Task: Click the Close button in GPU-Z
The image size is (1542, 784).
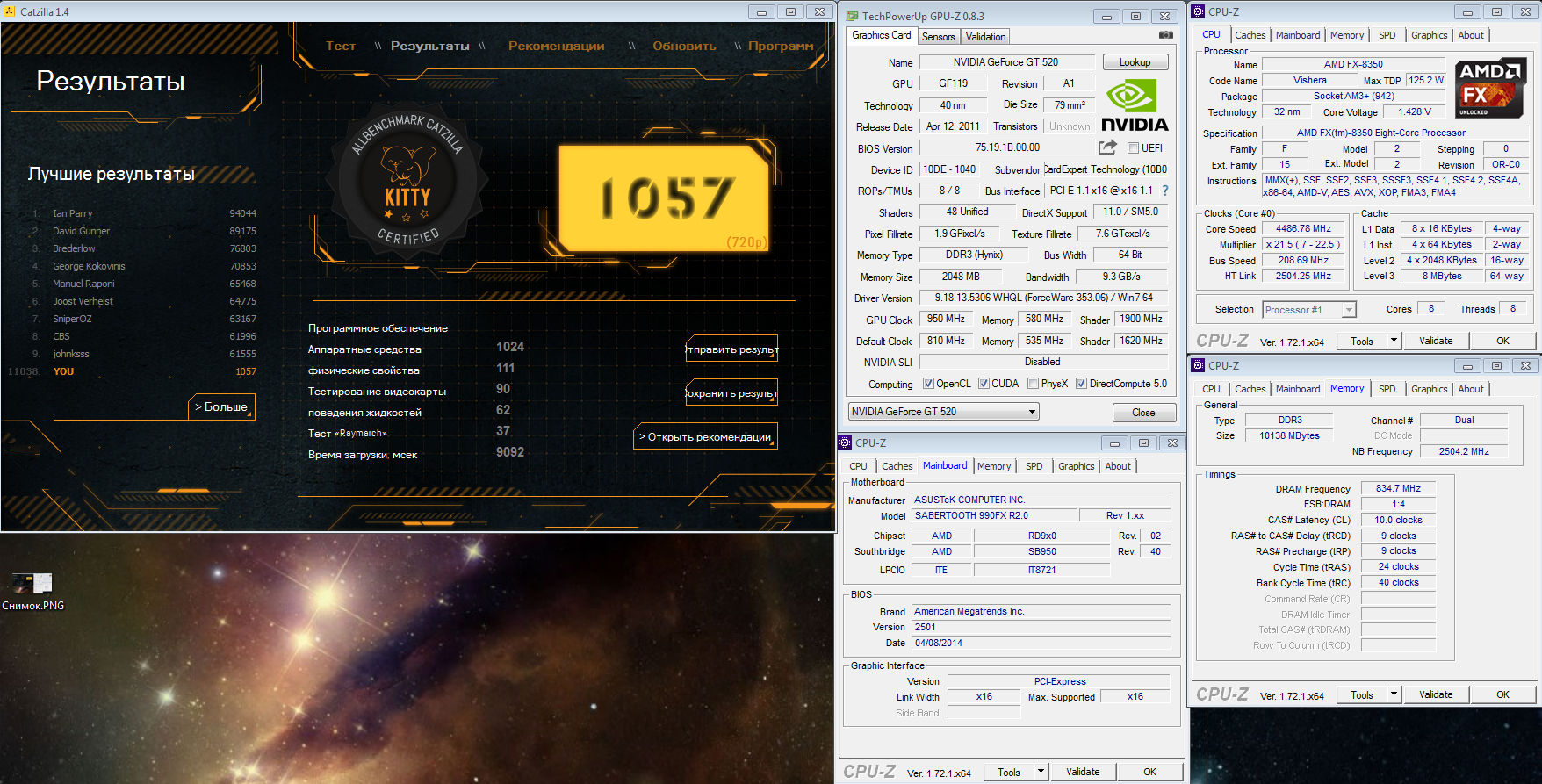Action: 1143,413
